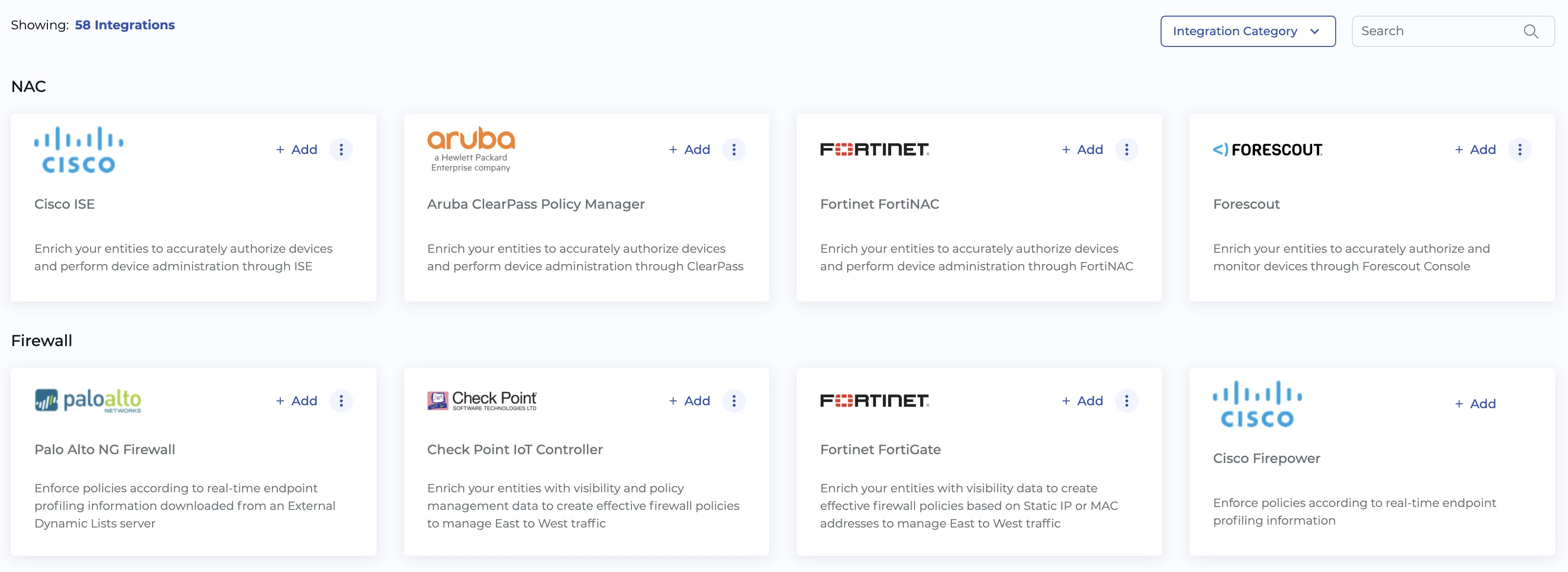Expand the Integration Category dropdown
The height and width of the screenshot is (572, 1568).
click(x=1247, y=31)
